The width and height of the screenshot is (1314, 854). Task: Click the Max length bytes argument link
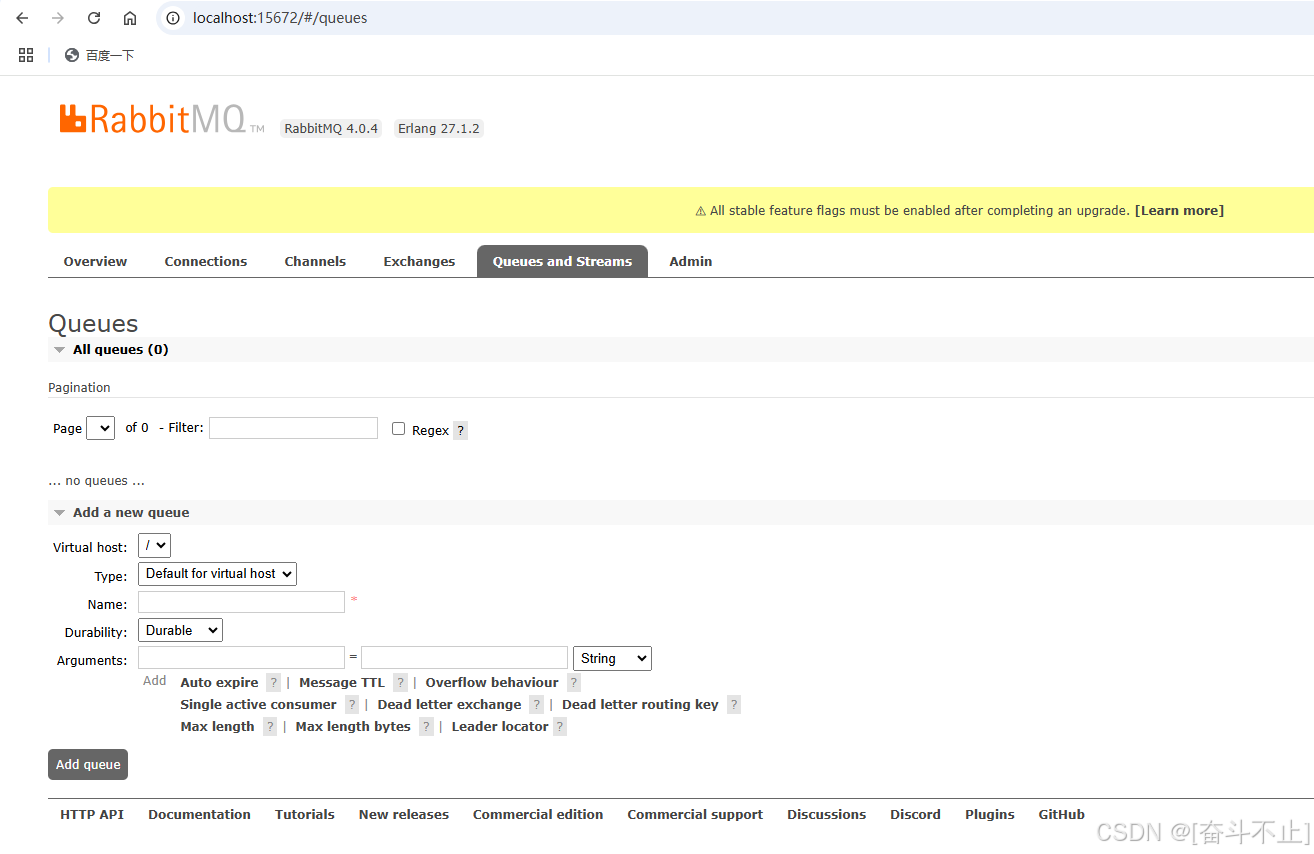click(x=353, y=727)
